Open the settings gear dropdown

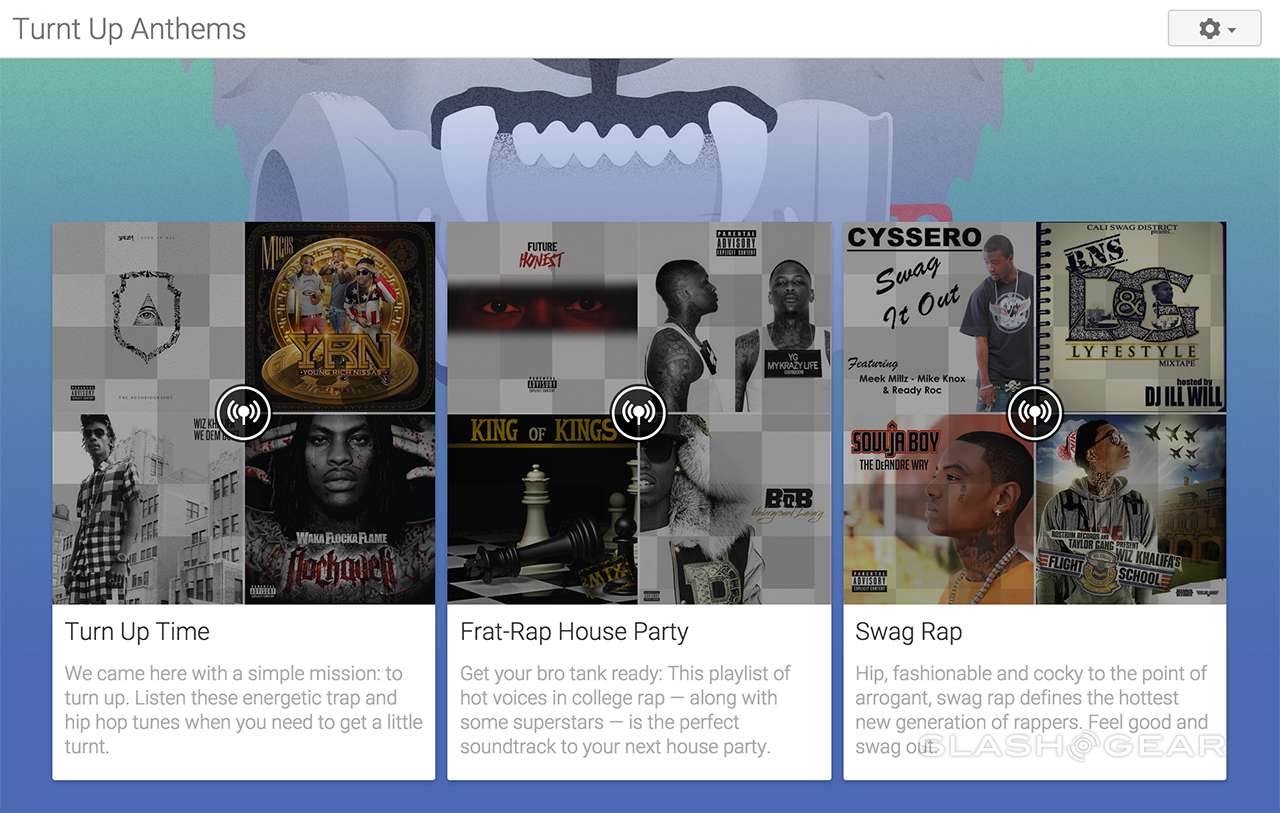tap(1214, 29)
